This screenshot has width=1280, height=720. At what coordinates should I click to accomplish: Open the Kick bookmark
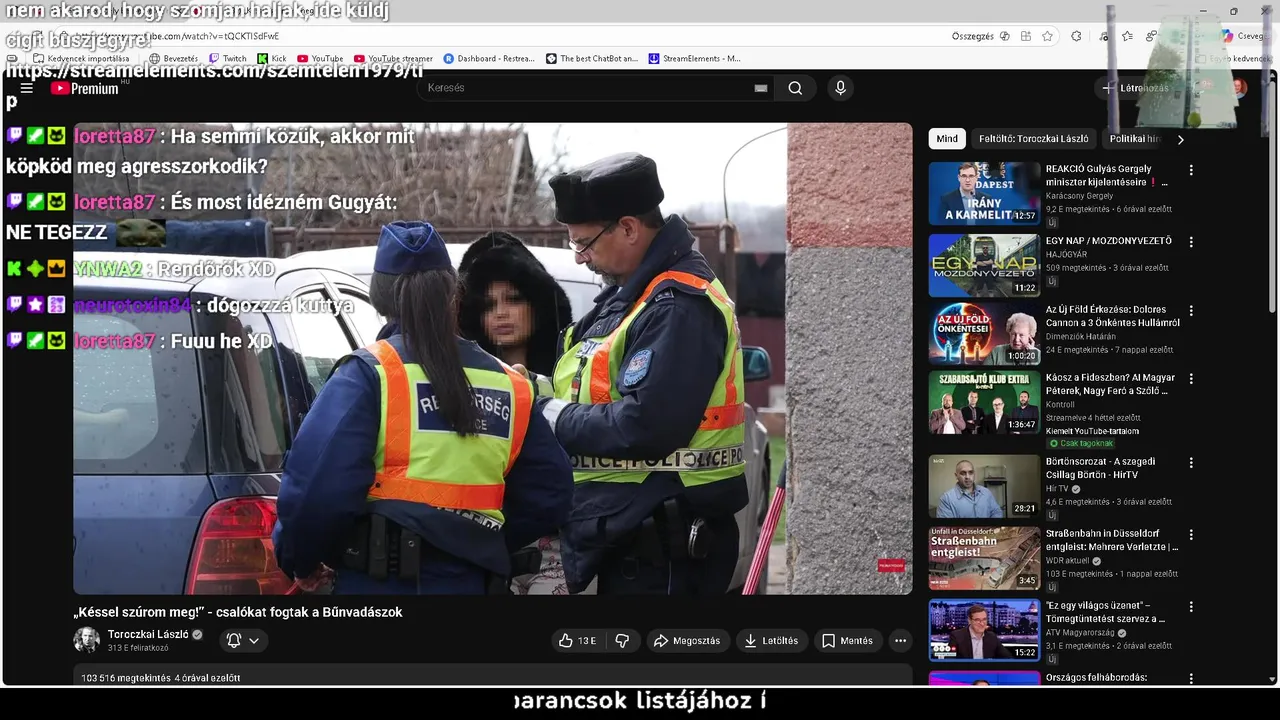pyautogui.click(x=272, y=59)
